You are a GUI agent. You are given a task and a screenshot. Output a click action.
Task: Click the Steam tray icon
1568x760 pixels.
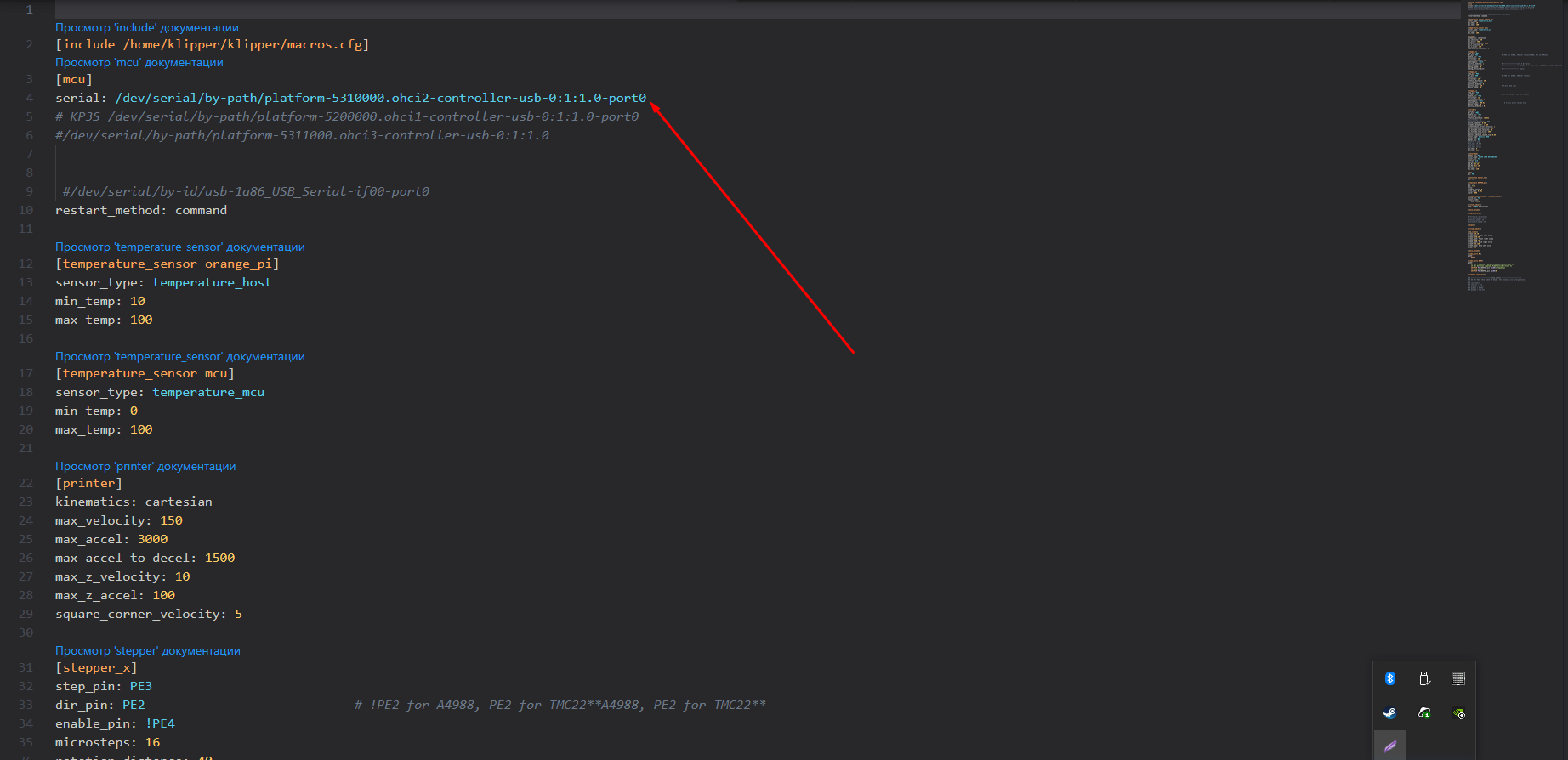pos(1390,713)
